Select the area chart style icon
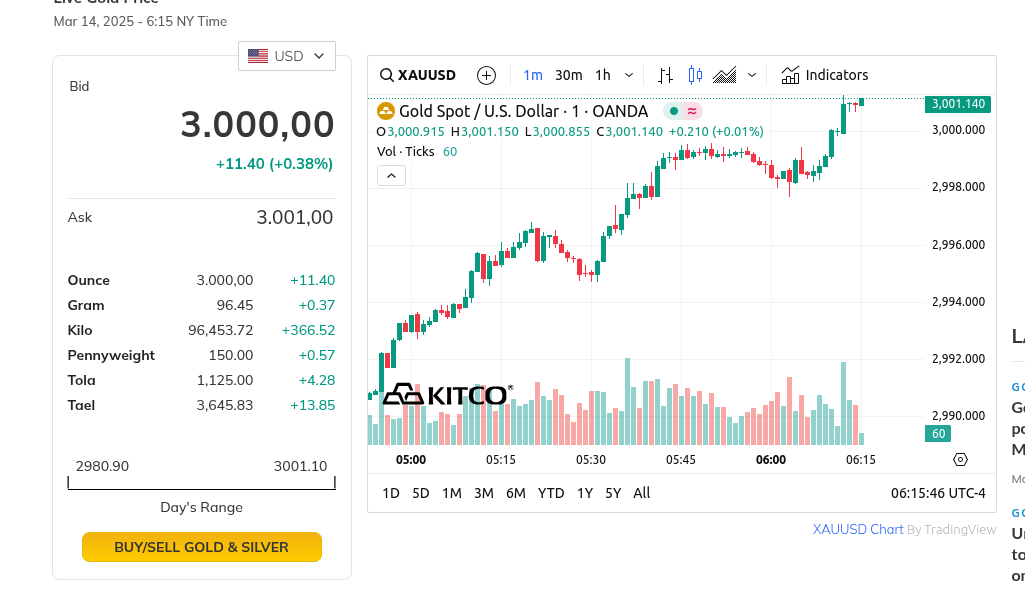The width and height of the screenshot is (1025, 600). click(x=725, y=75)
